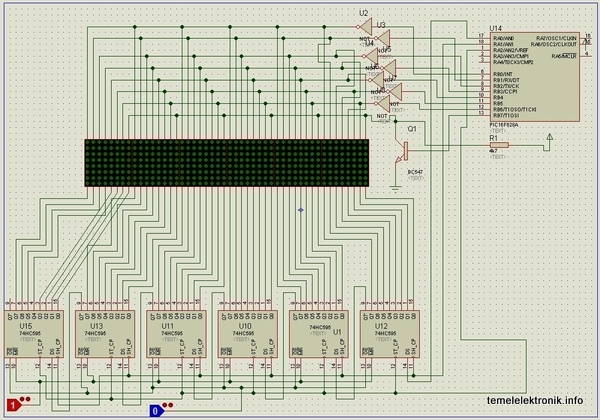Select the U12 74HC595 shift register

click(390, 334)
